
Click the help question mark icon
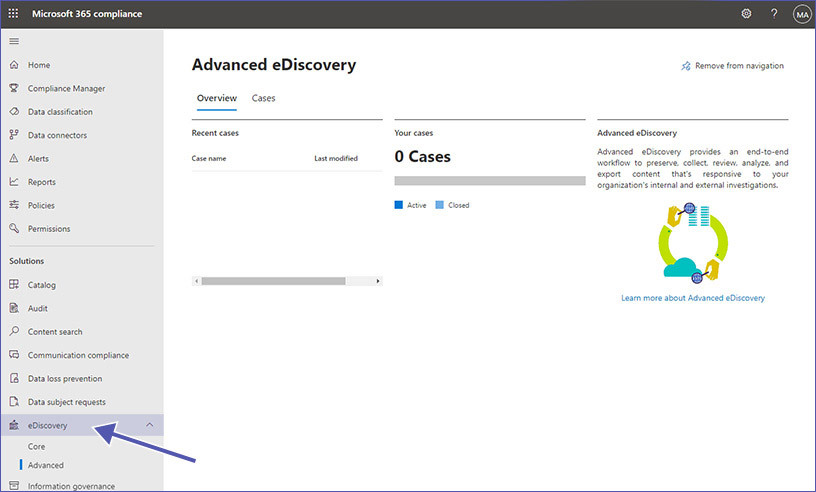click(x=774, y=14)
